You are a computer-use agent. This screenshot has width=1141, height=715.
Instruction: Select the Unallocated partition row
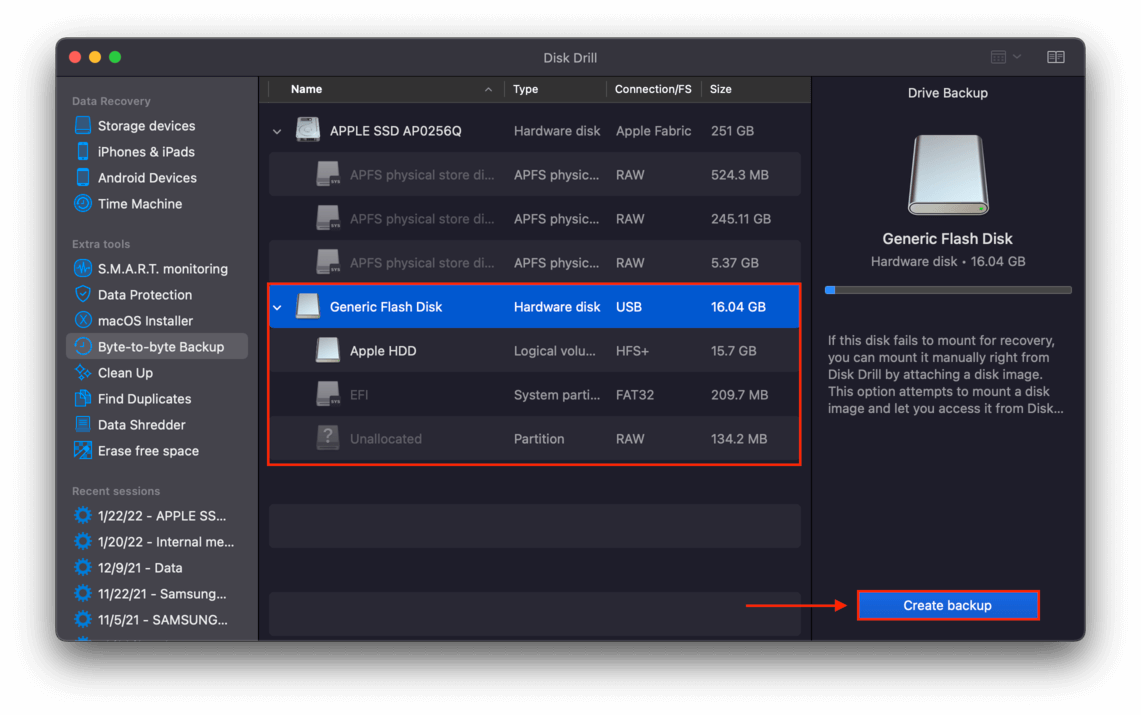(535, 439)
